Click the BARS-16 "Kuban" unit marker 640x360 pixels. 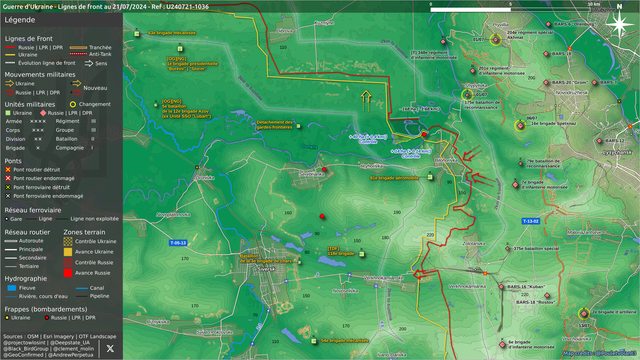tap(501, 287)
